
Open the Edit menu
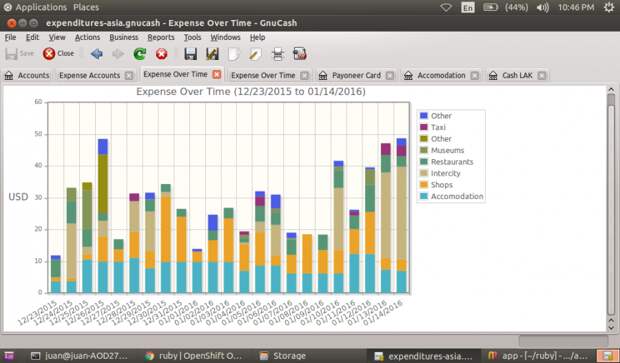[32, 37]
